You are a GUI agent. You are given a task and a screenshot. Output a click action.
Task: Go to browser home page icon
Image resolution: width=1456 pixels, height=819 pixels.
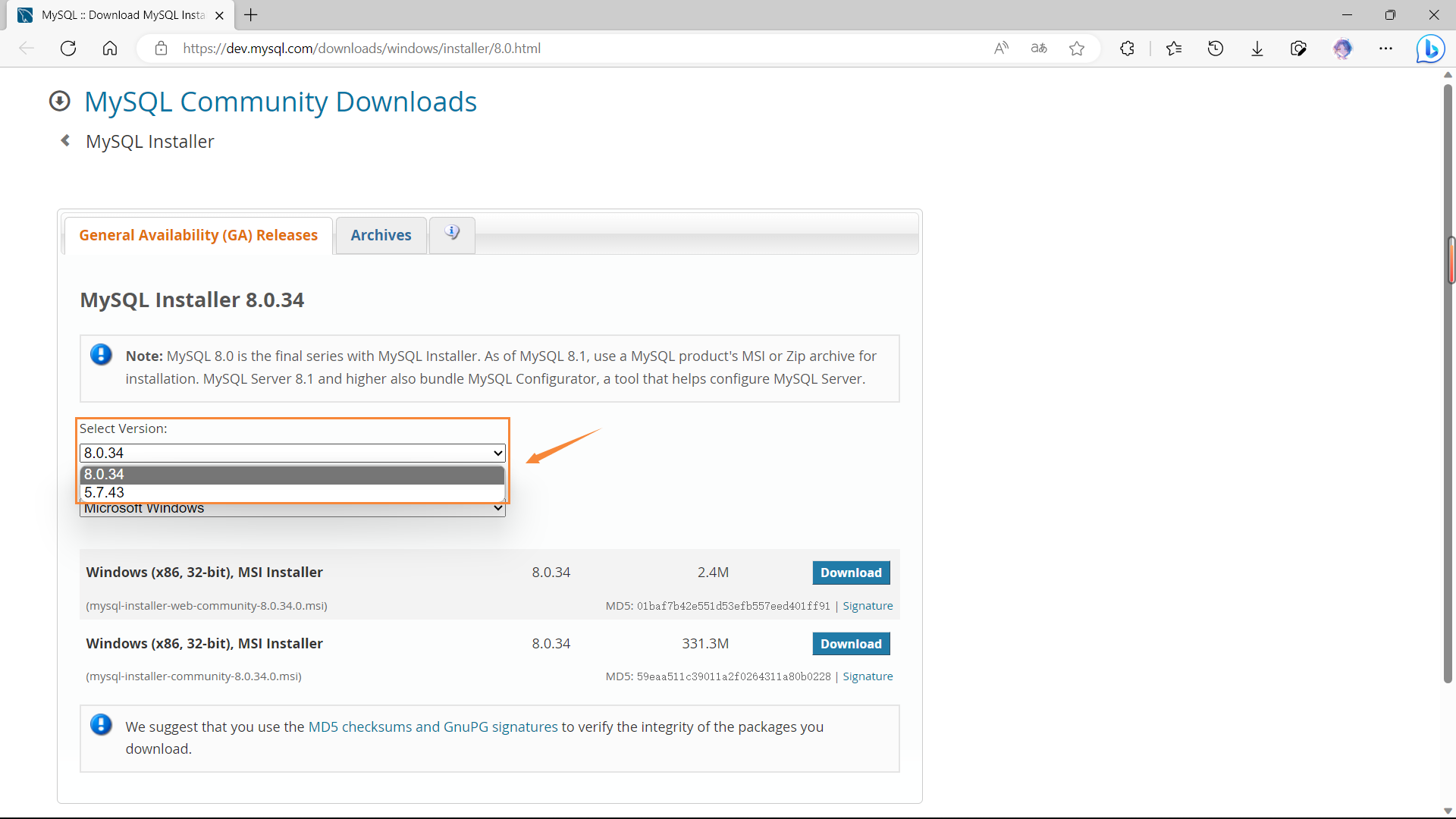click(x=110, y=49)
